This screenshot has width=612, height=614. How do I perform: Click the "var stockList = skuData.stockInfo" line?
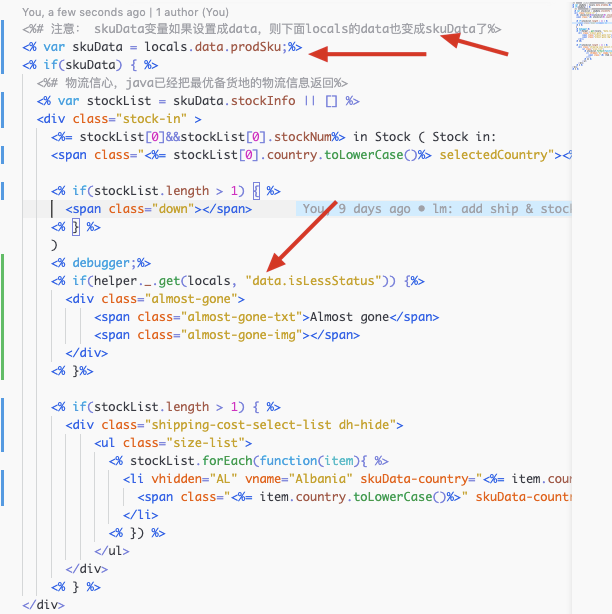[198, 101]
